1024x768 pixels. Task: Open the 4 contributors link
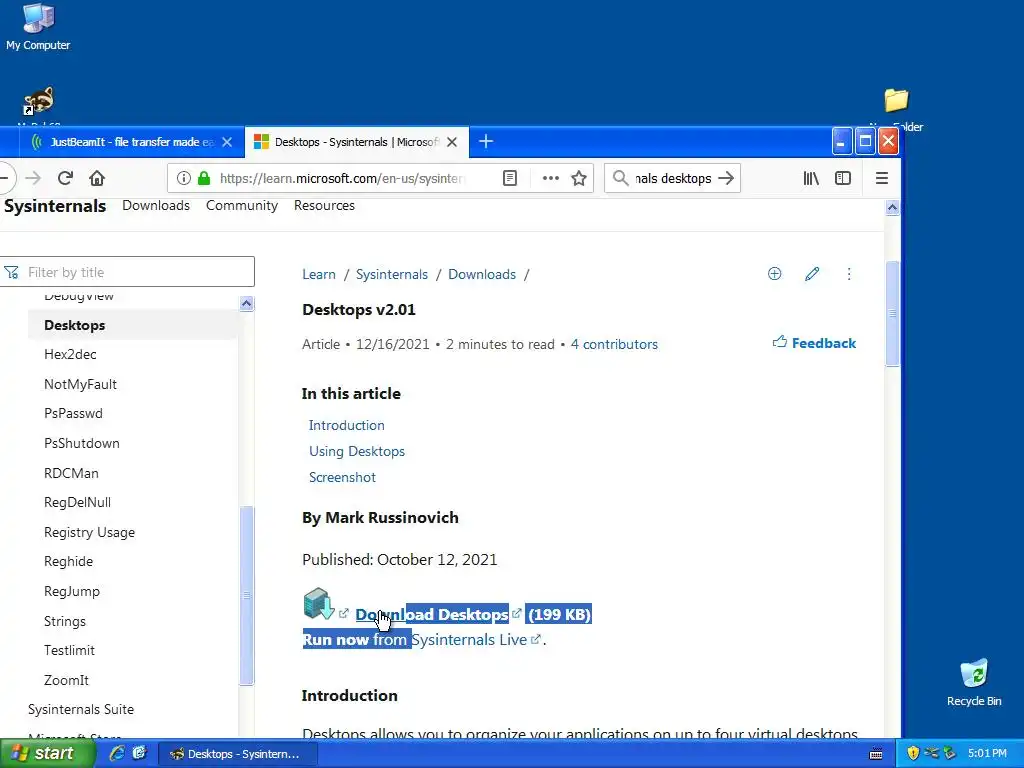(x=615, y=344)
